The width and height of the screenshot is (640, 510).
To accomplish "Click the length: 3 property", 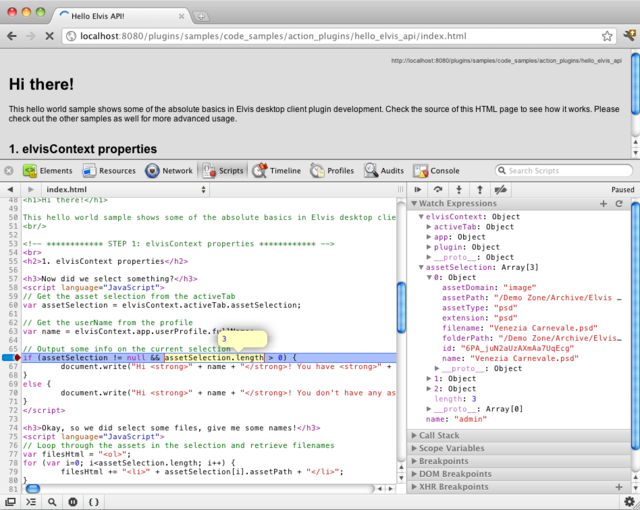I will tap(455, 399).
